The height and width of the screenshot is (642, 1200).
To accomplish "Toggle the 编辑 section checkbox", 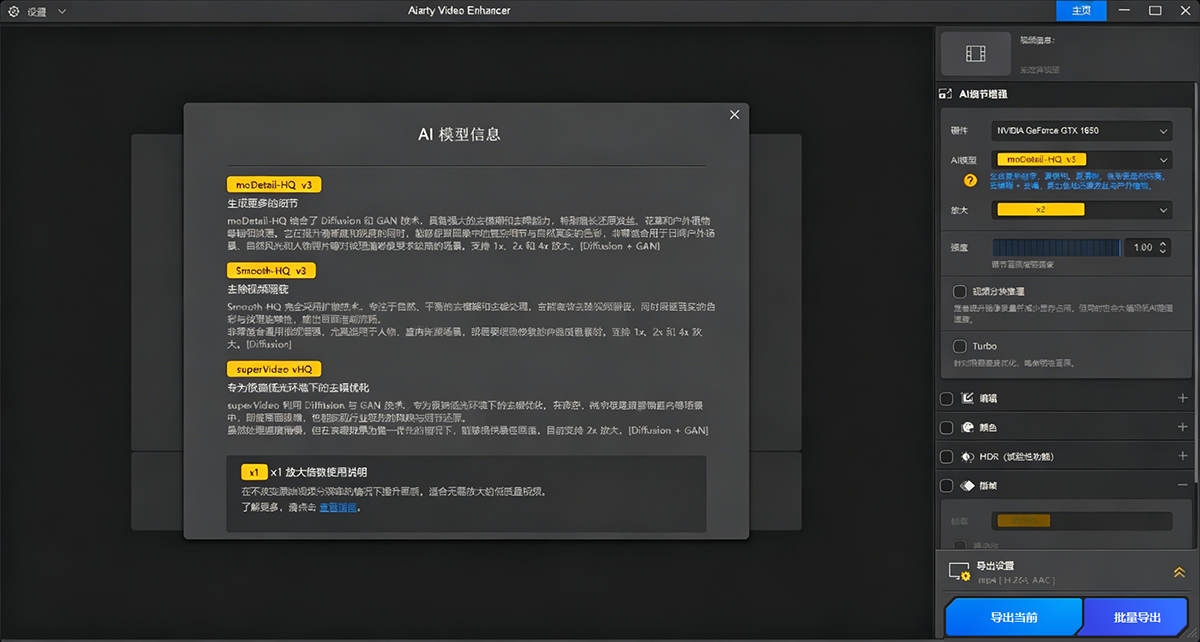I will pos(947,398).
